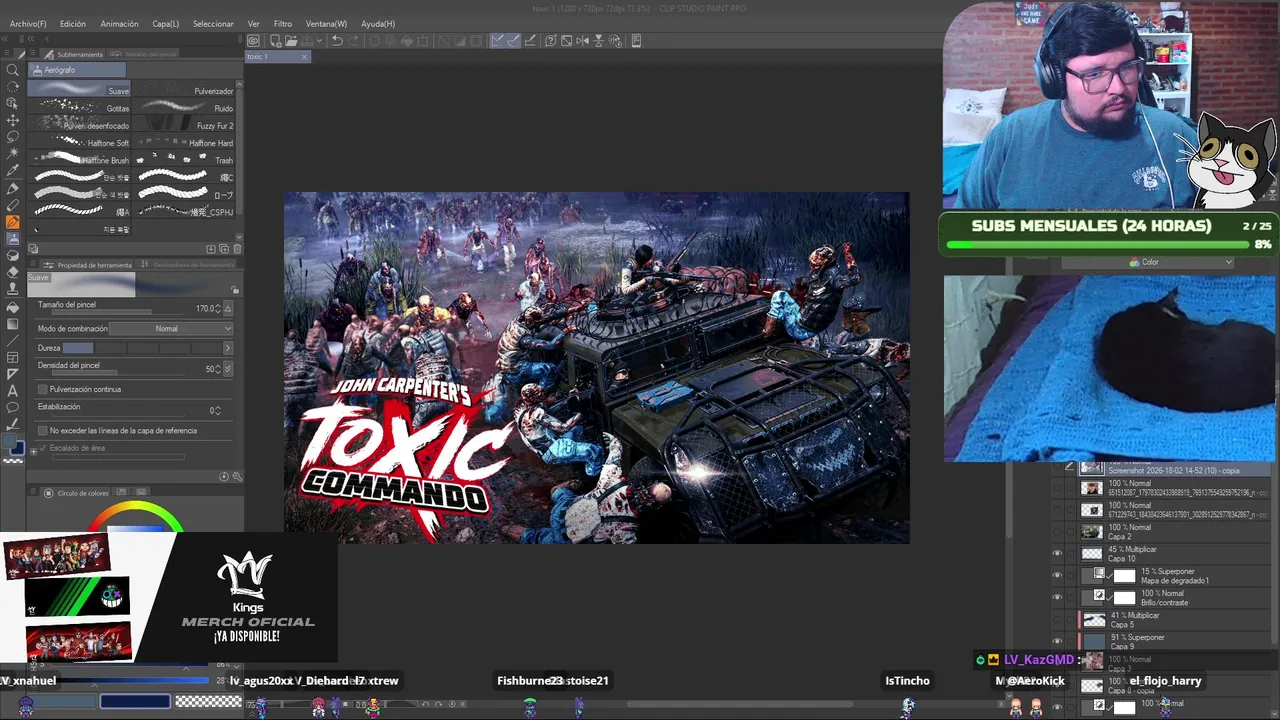Open the Archivo menu
The height and width of the screenshot is (720, 1280).
click(28, 24)
